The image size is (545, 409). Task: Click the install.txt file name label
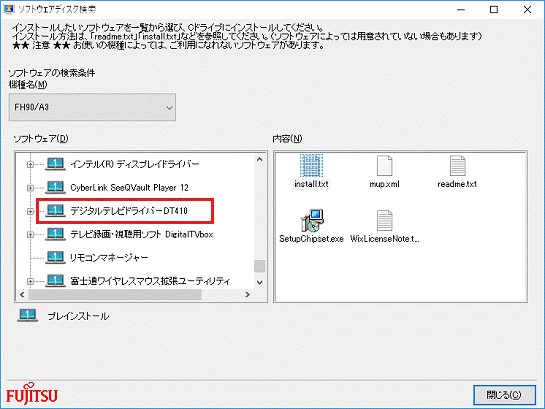pyautogui.click(x=311, y=184)
